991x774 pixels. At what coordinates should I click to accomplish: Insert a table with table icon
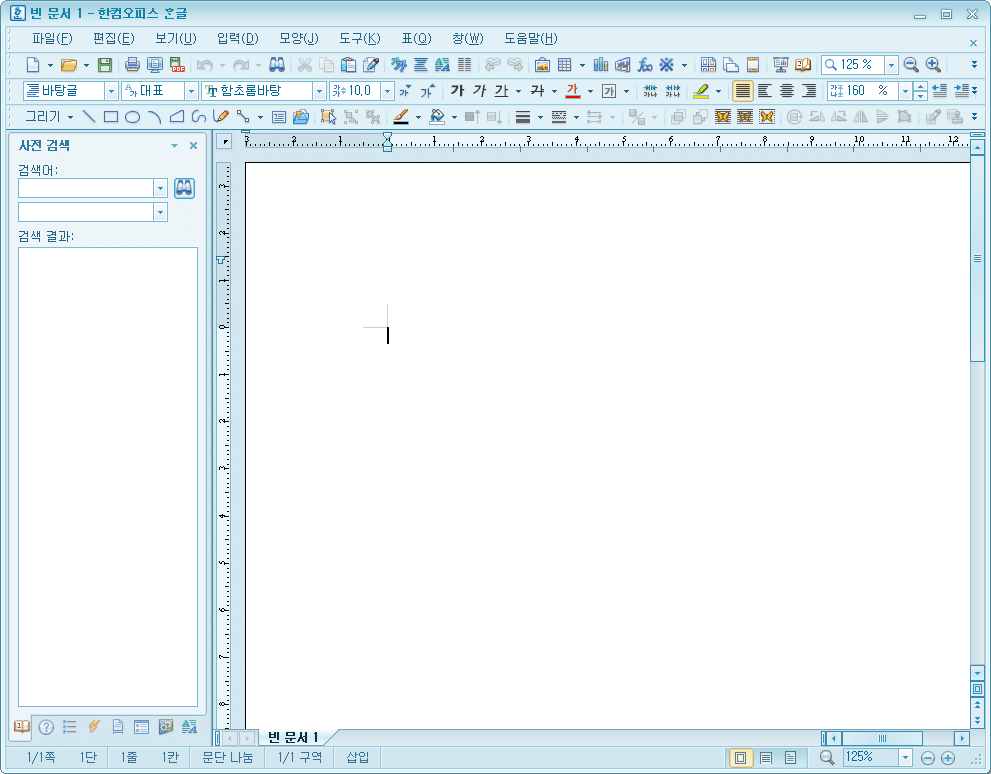pyautogui.click(x=565, y=65)
